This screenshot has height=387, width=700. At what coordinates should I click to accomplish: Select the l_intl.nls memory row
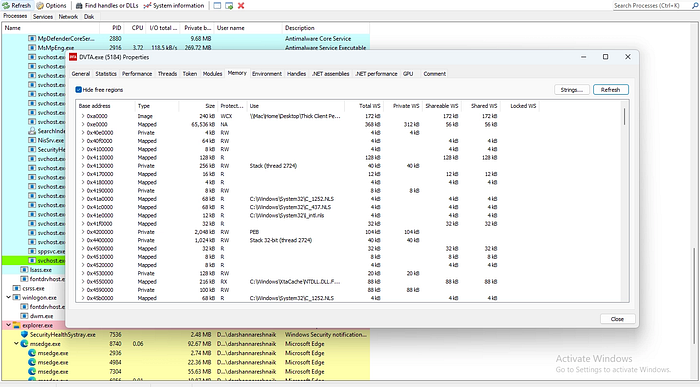(308, 216)
